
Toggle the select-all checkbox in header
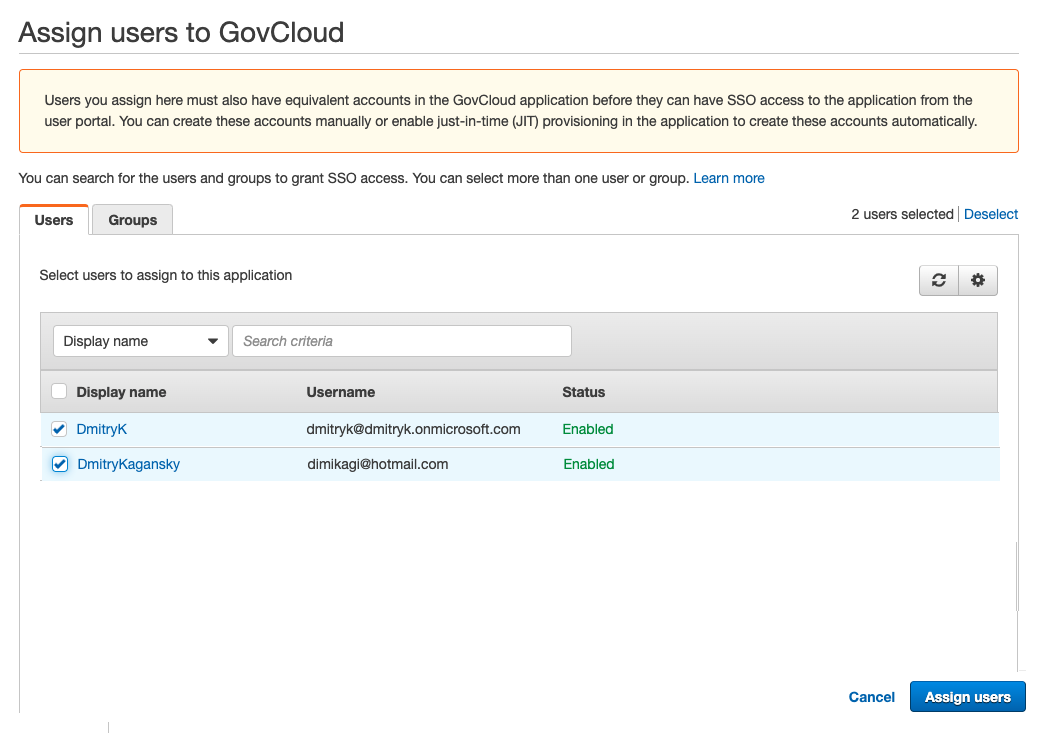tap(59, 391)
